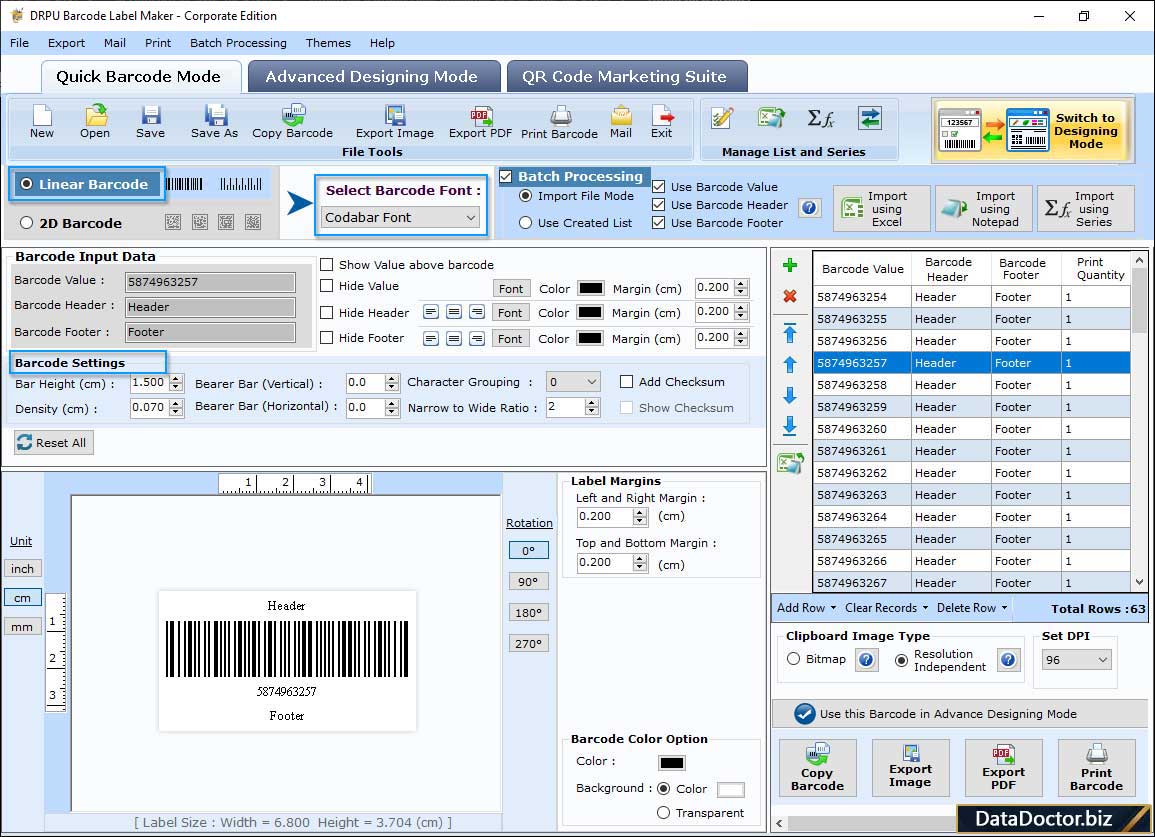Click Print Barcode in File Tools toolbar
Screen dimensions: 1155x837
click(560, 122)
